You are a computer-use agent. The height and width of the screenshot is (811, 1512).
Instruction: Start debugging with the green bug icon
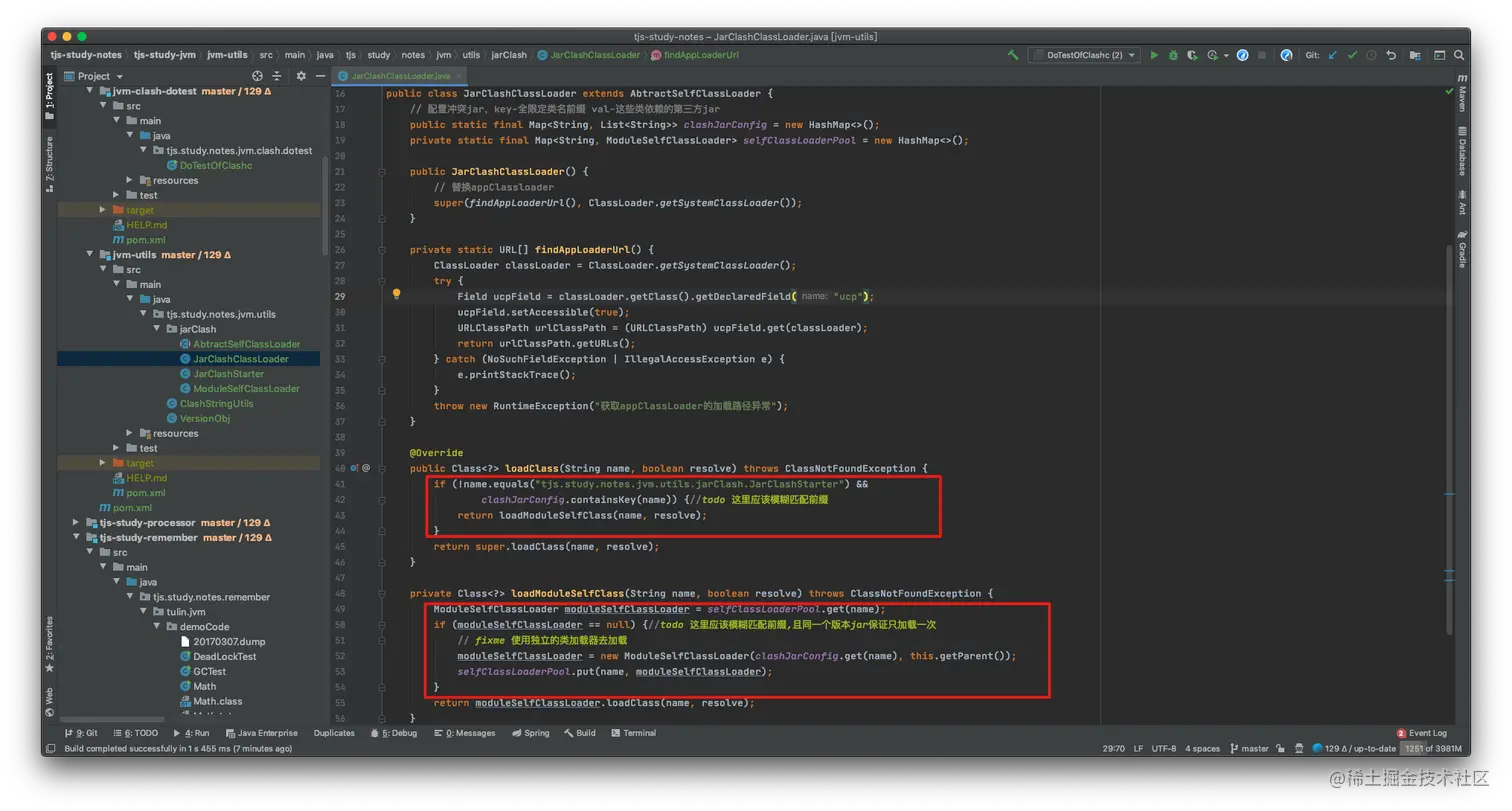[1173, 55]
